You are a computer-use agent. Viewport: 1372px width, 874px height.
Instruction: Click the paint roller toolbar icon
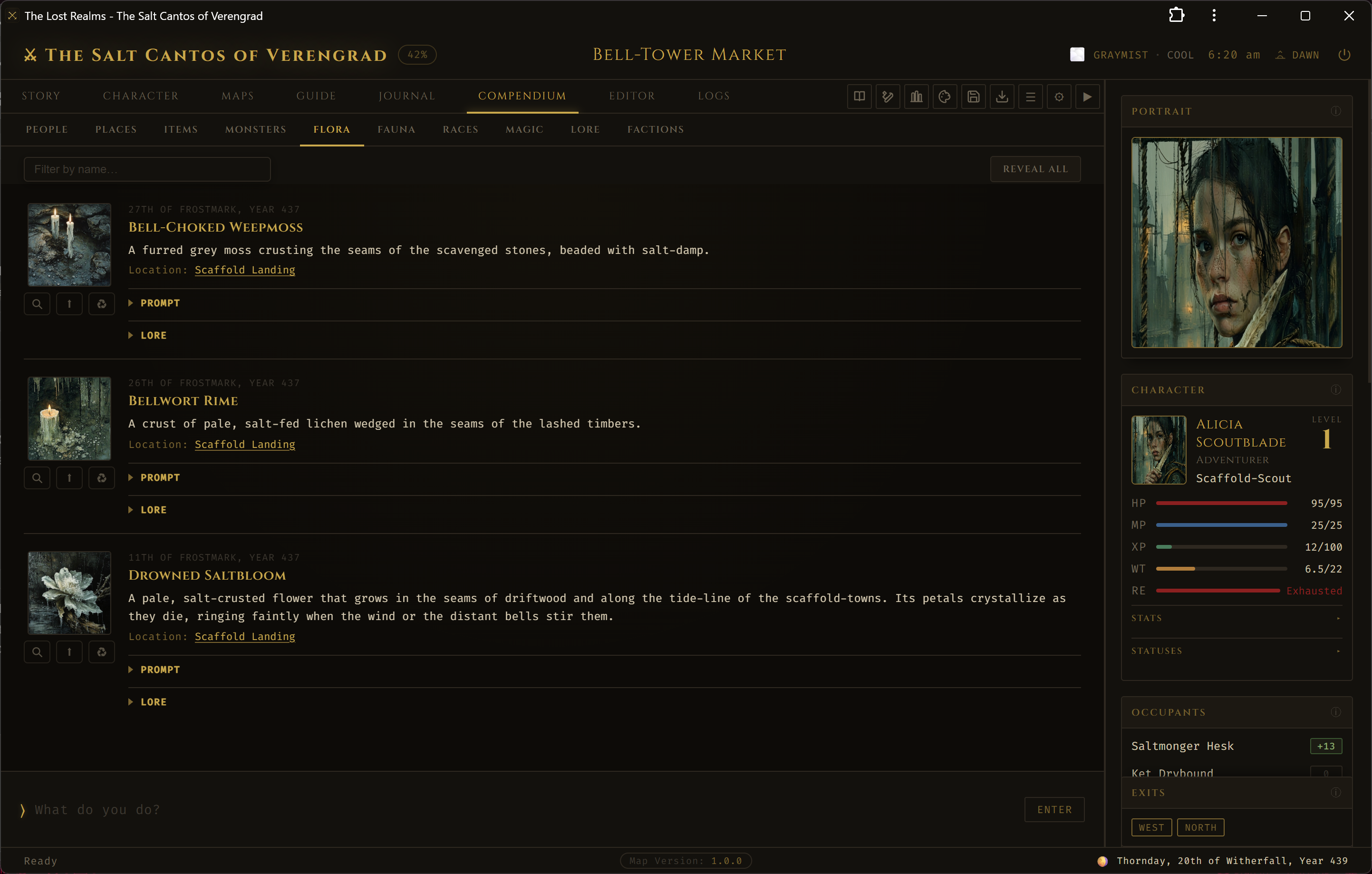888,96
